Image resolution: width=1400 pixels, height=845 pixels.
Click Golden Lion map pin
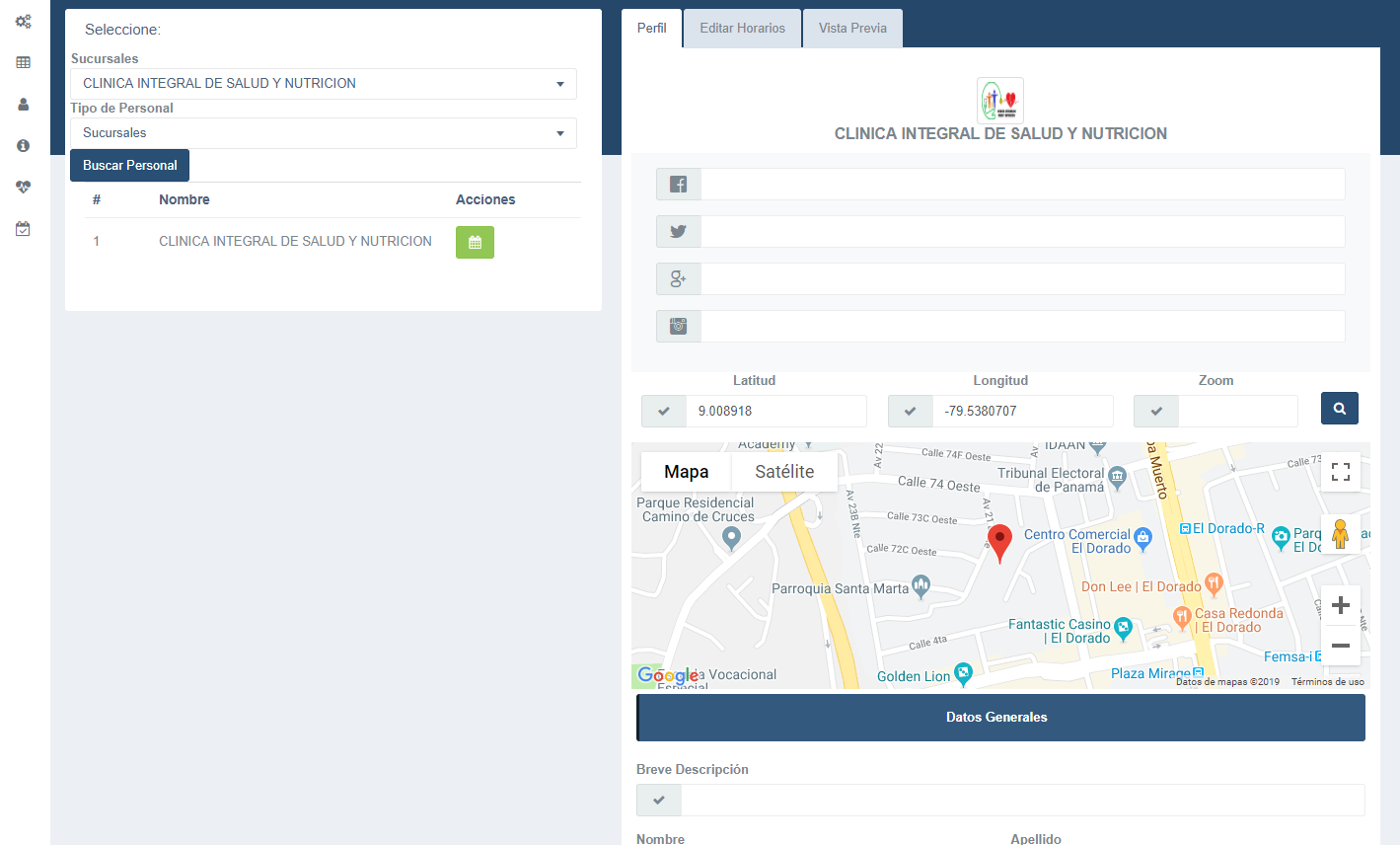pyautogui.click(x=963, y=674)
